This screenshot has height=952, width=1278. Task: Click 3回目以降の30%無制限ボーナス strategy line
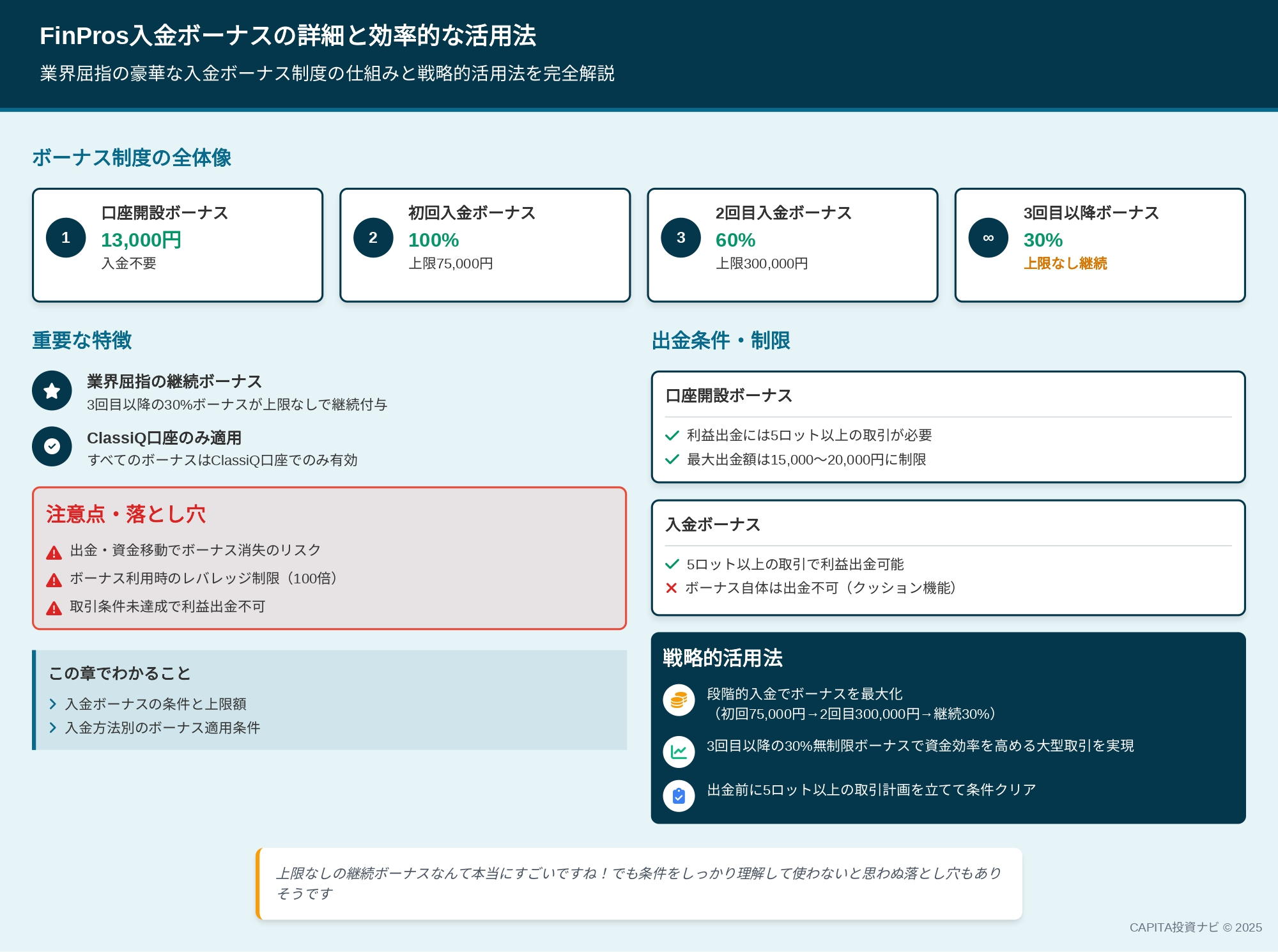click(x=920, y=746)
